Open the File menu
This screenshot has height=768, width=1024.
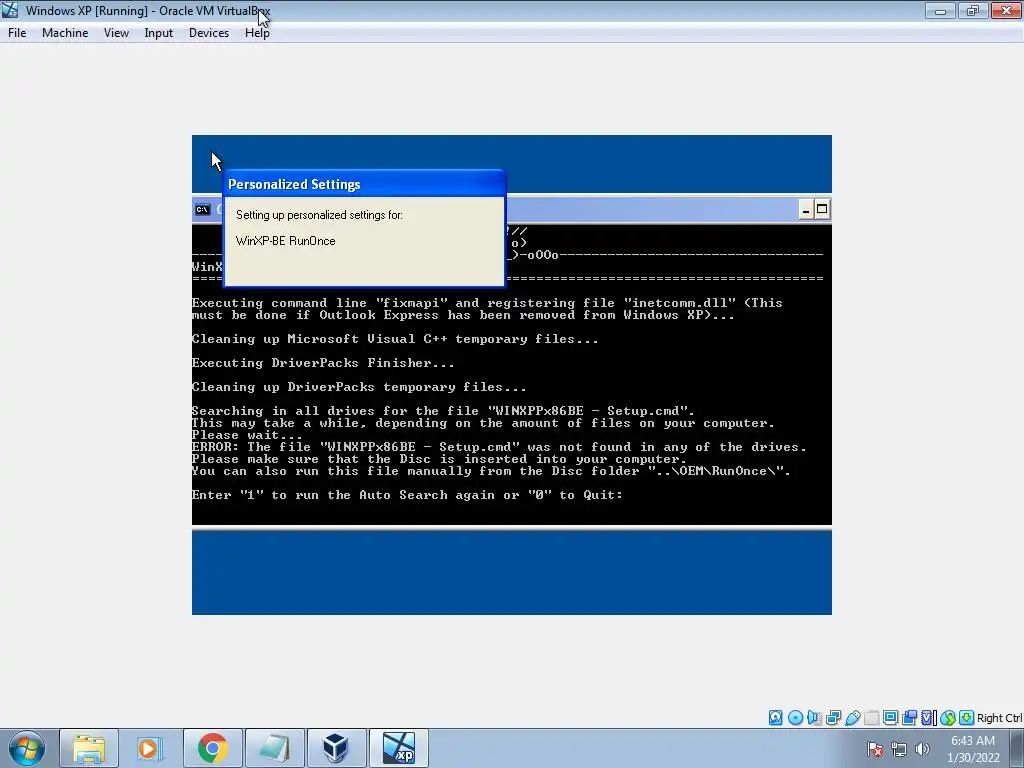[x=17, y=33]
